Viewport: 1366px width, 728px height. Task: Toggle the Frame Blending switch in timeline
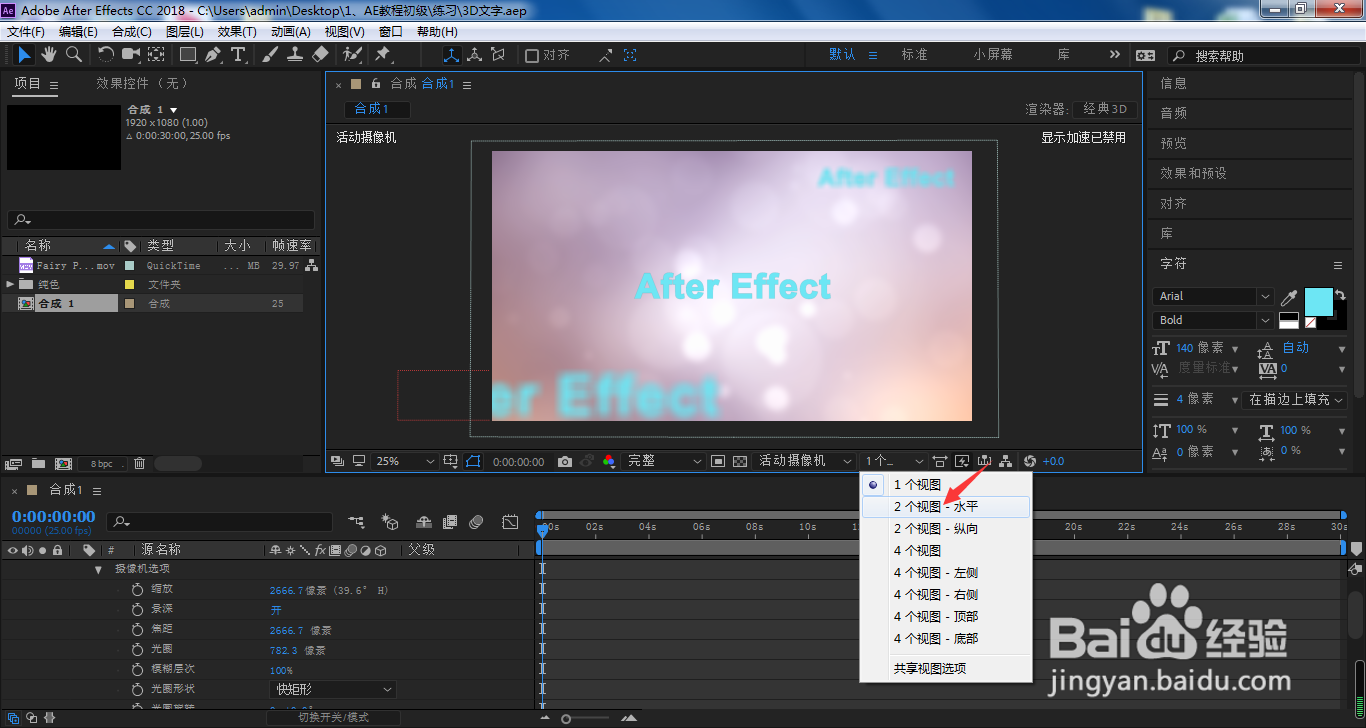[x=450, y=522]
